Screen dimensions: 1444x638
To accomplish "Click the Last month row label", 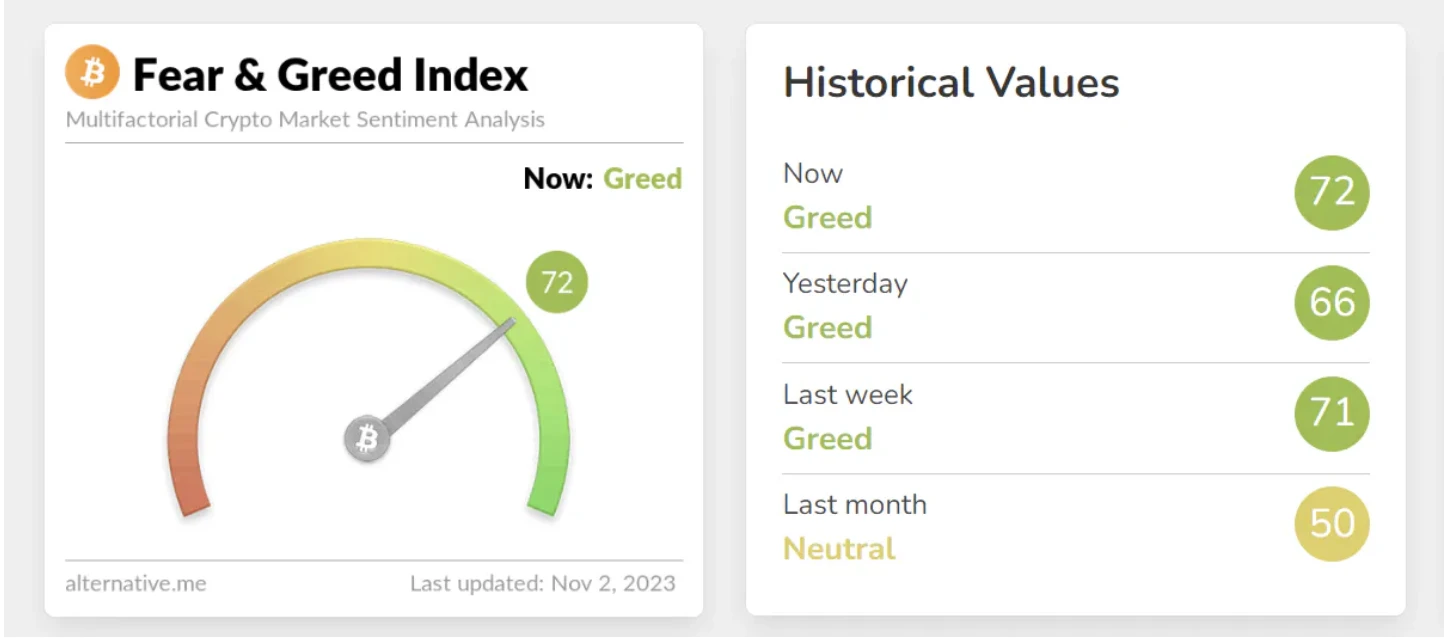I will pyautogui.click(x=855, y=504).
